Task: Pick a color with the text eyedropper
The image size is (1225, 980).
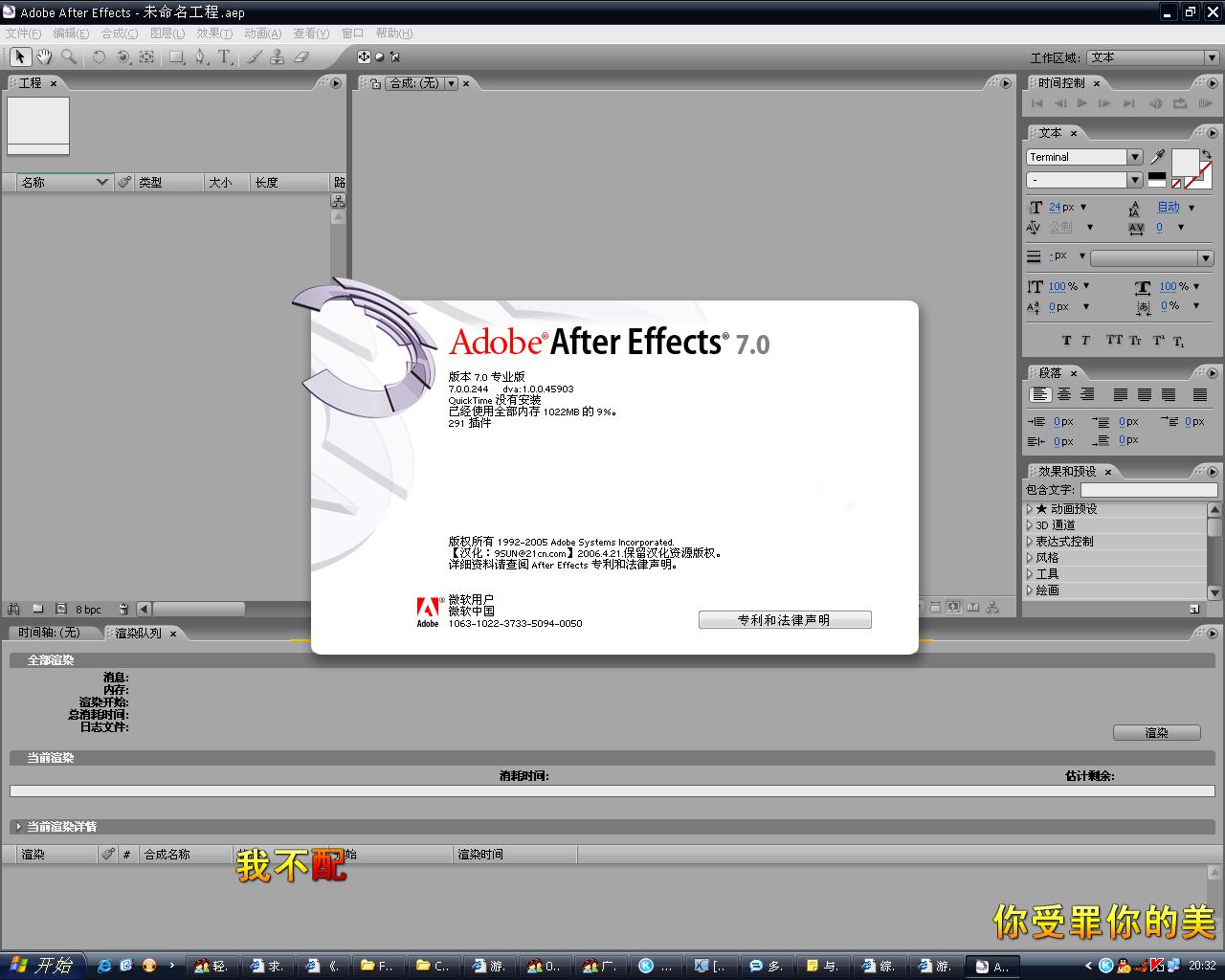Action: coord(1157,157)
